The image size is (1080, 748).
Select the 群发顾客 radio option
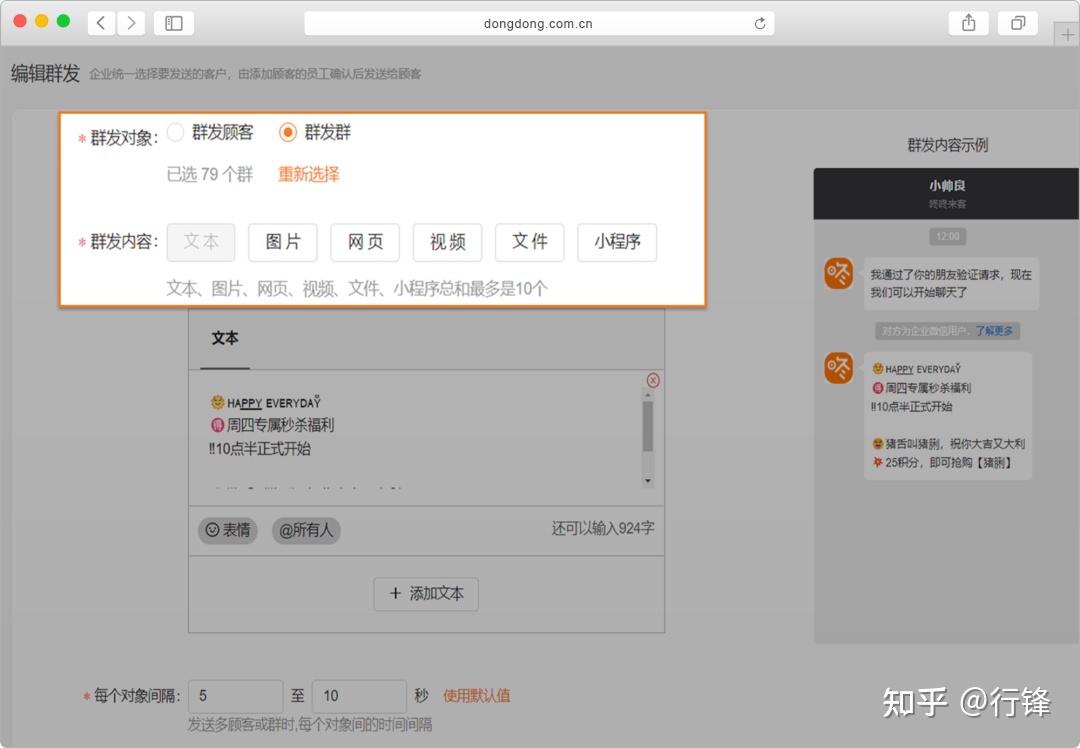(x=176, y=132)
